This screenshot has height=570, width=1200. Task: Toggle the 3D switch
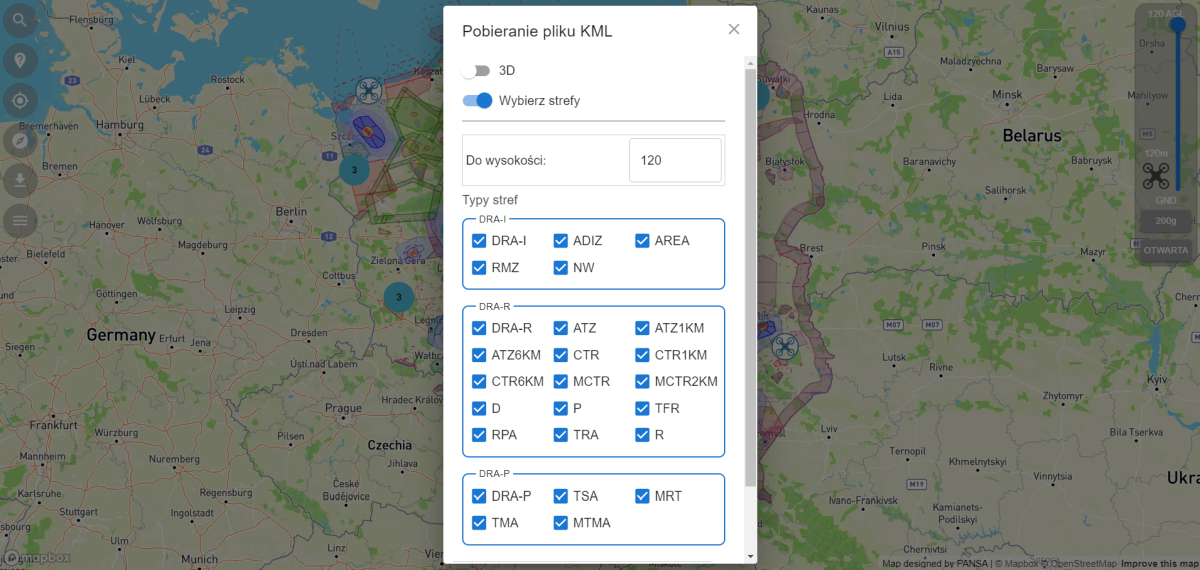pyautogui.click(x=476, y=71)
